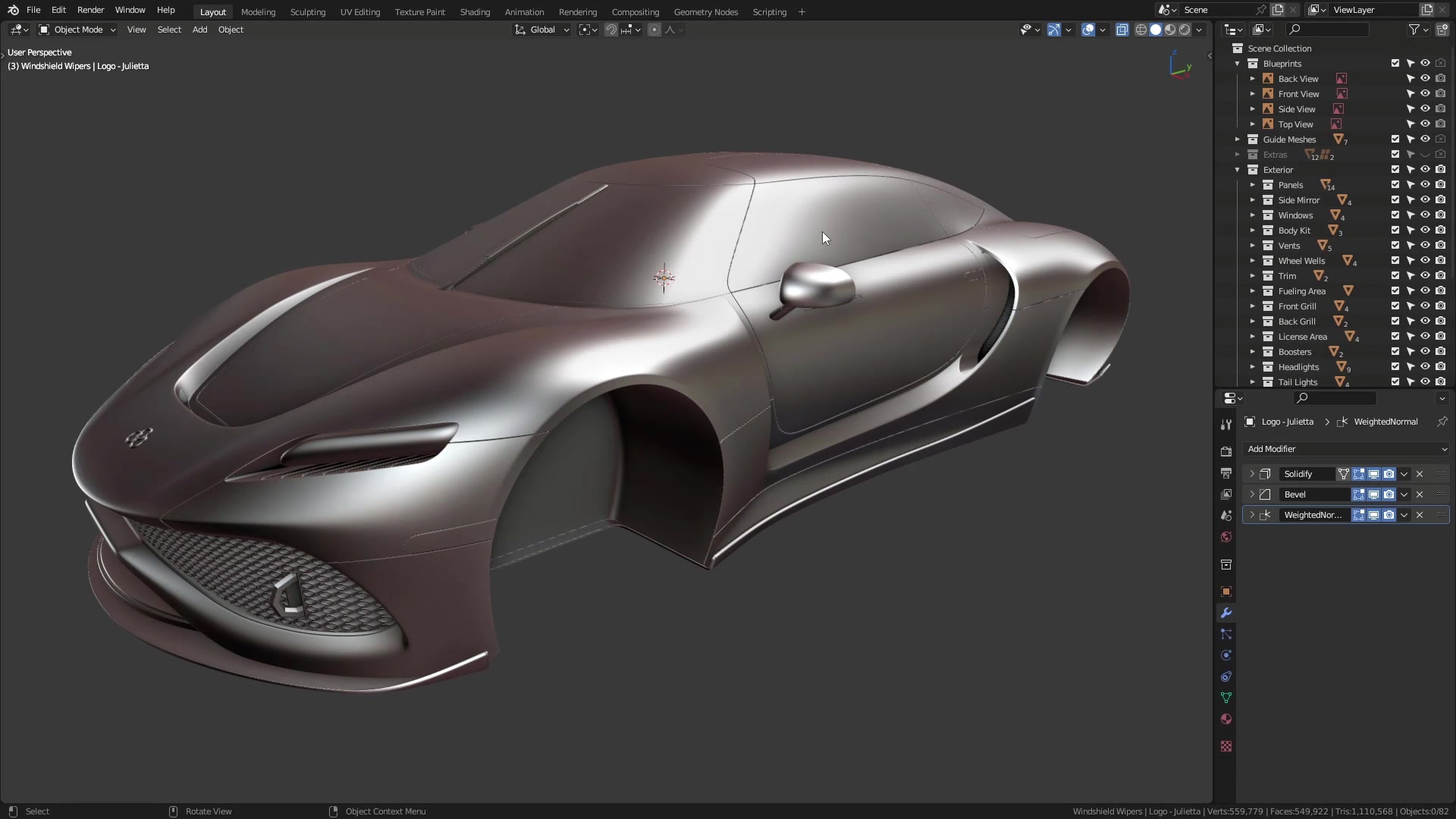Open the Render properties tab
This screenshot has height=819, width=1456.
tap(1226, 451)
